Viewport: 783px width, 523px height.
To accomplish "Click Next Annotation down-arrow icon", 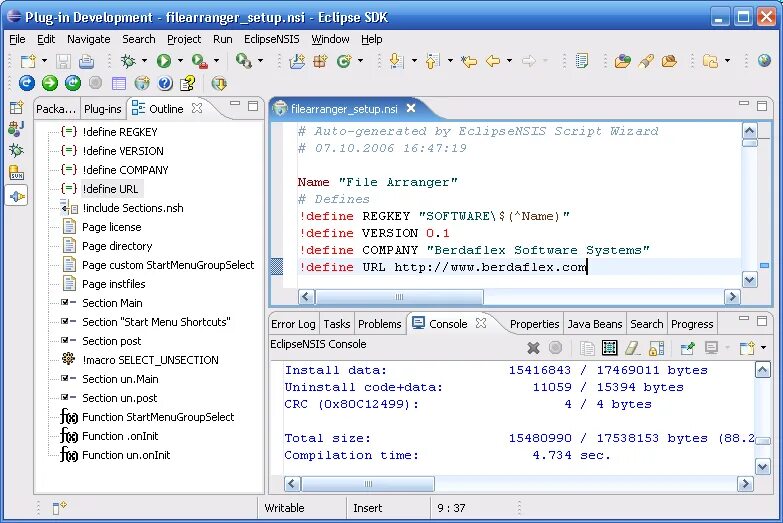I will [396, 61].
